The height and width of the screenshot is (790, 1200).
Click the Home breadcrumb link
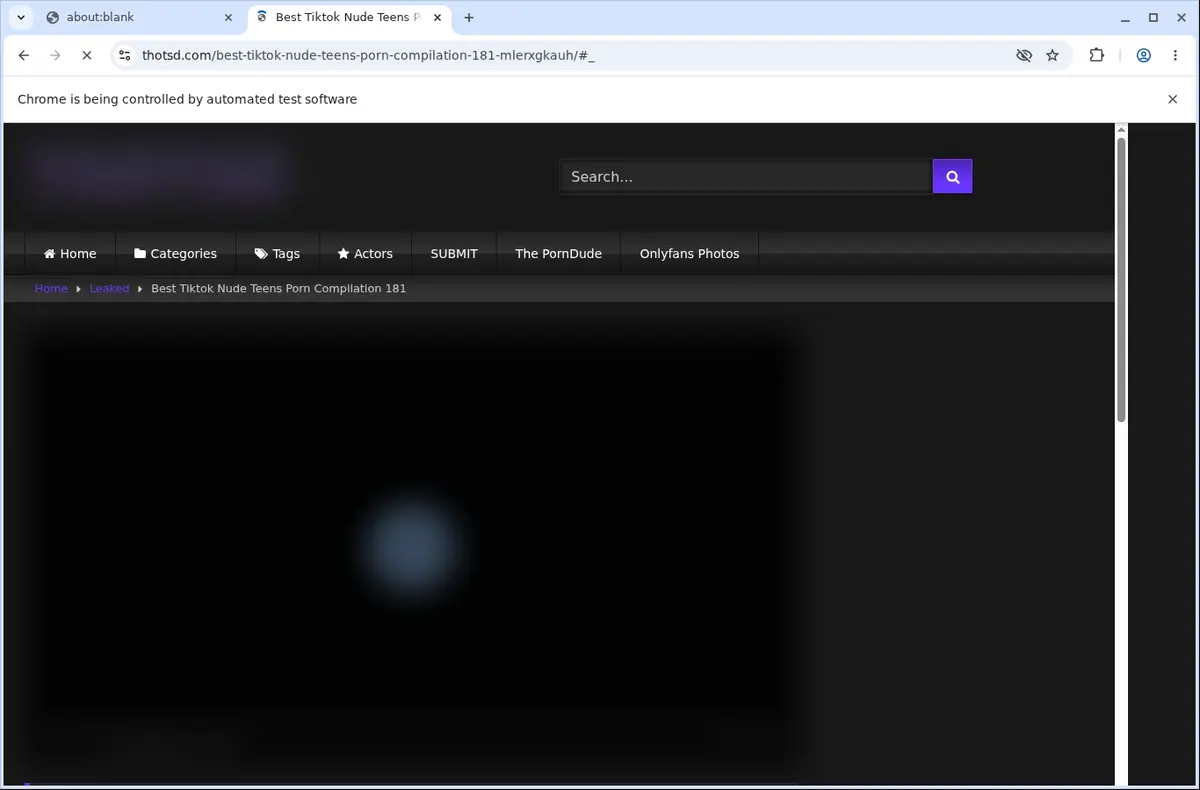(51, 288)
